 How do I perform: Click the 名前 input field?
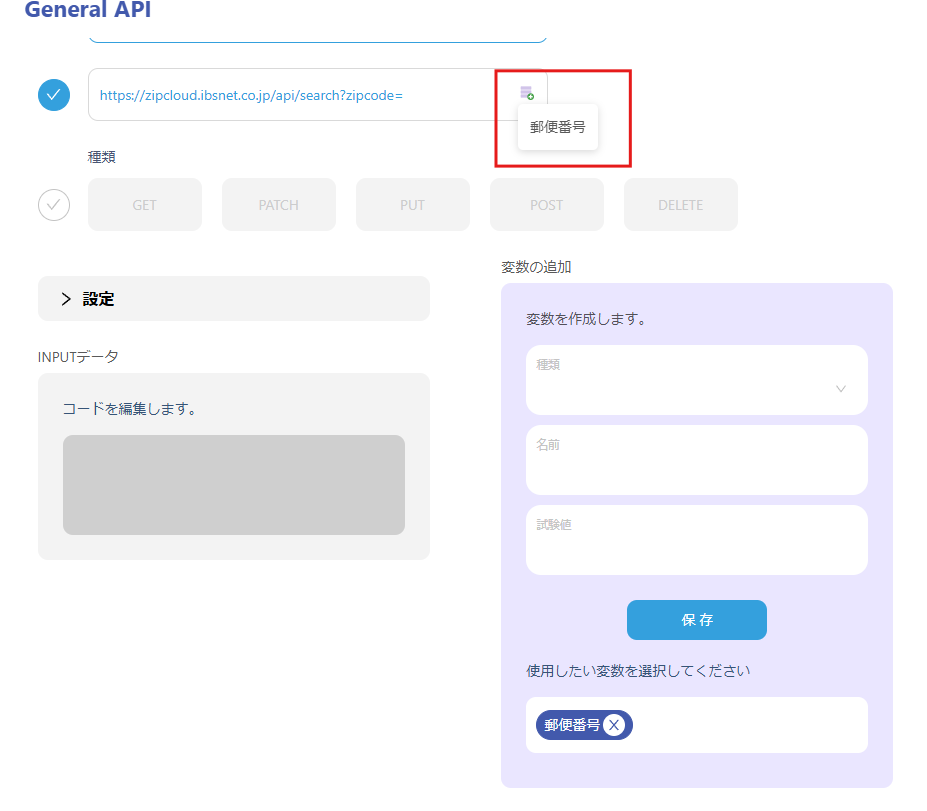(696, 460)
